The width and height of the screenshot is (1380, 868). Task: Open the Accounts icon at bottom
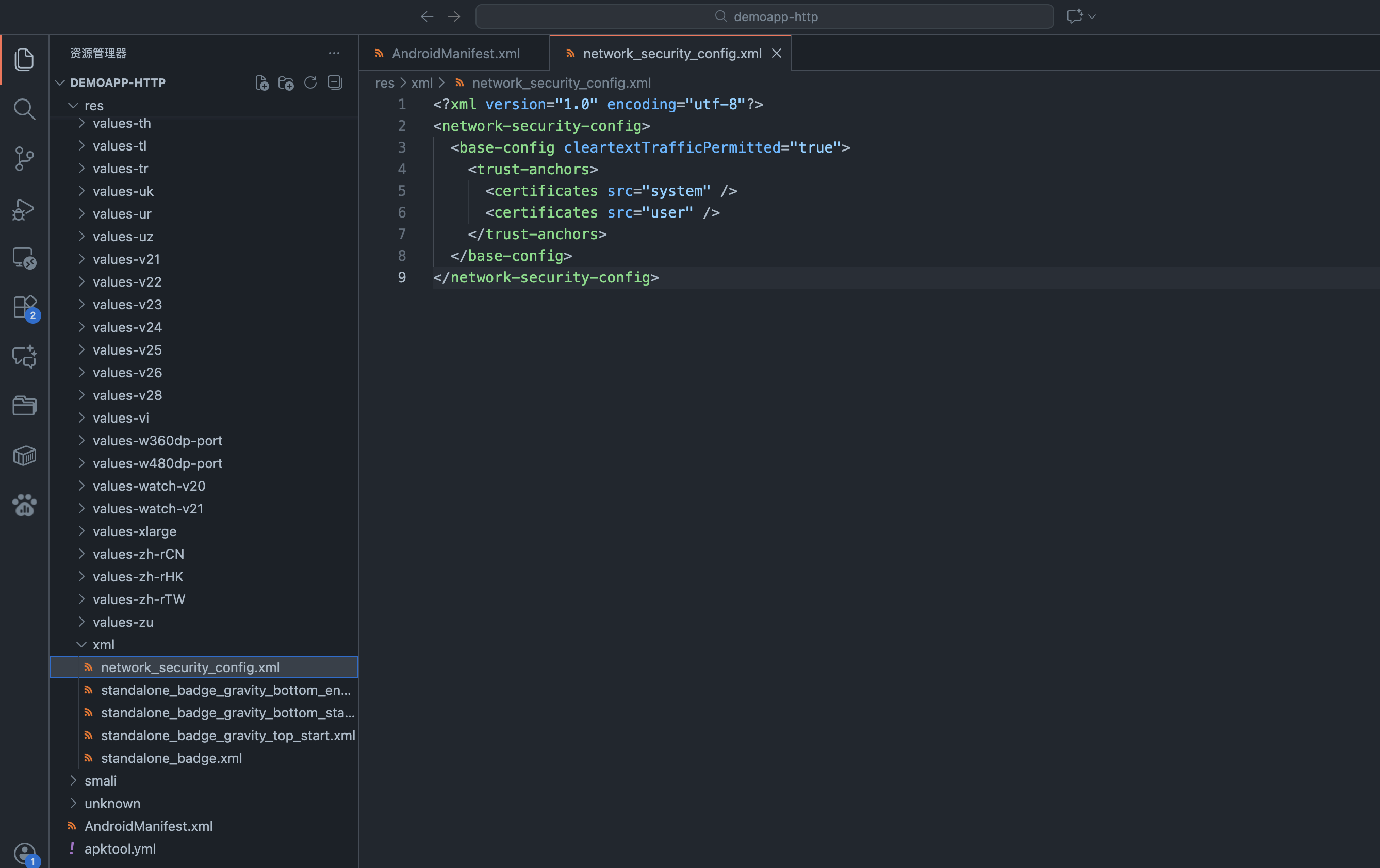point(24,854)
